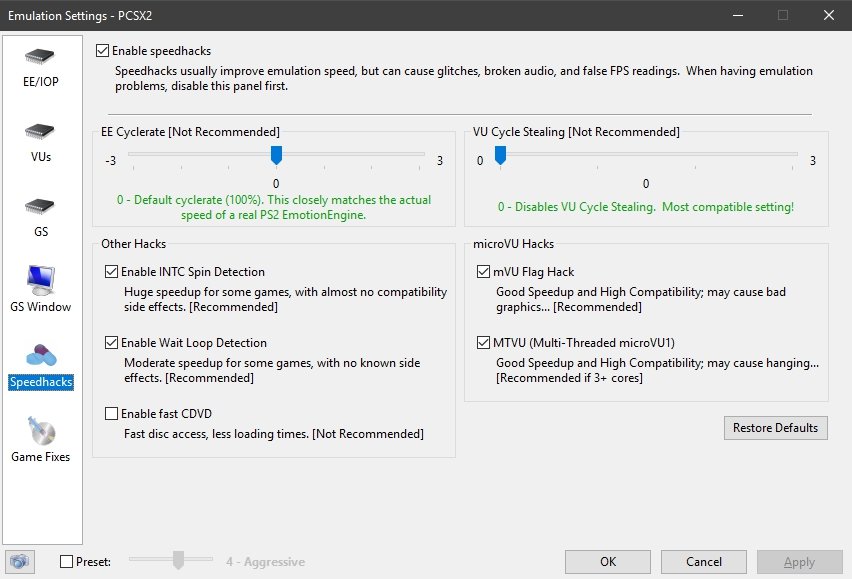The image size is (852, 579).
Task: Click Cancel to discard changes
Action: (704, 562)
